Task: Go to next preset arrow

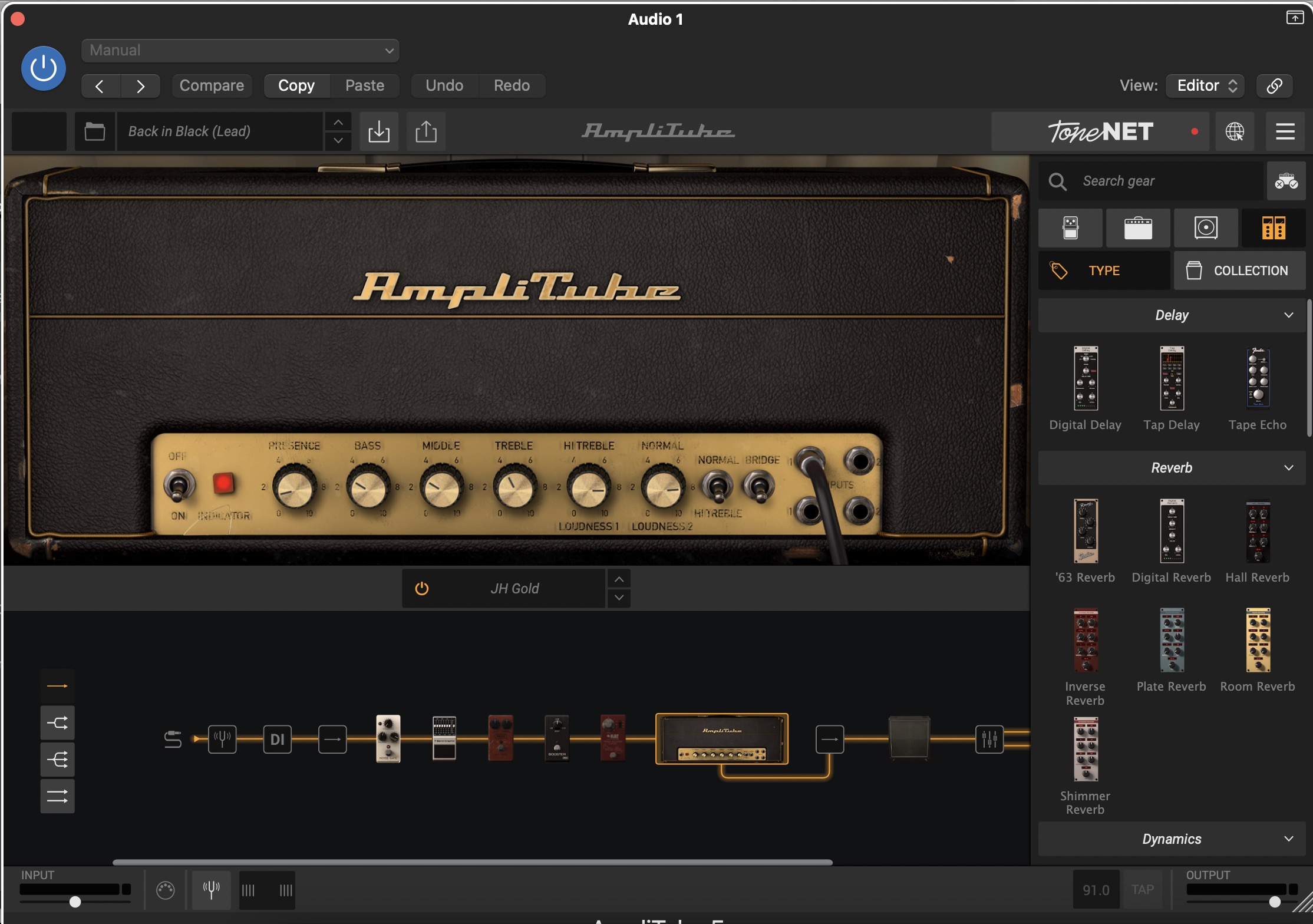Action: pyautogui.click(x=140, y=86)
